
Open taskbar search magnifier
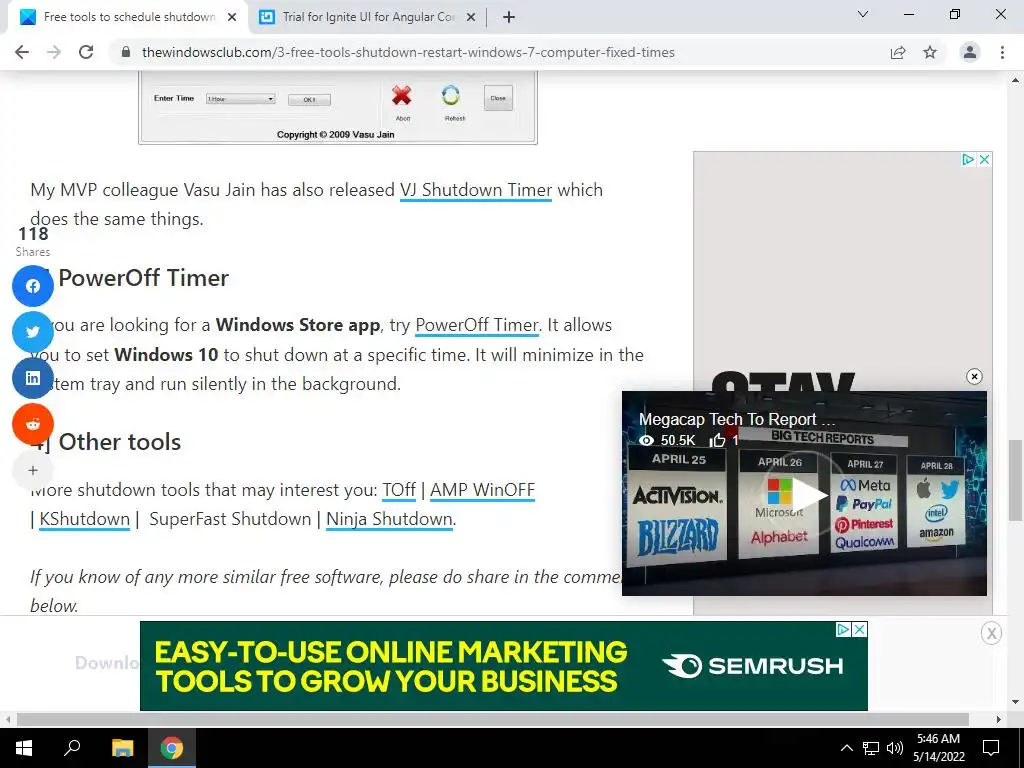(72, 748)
